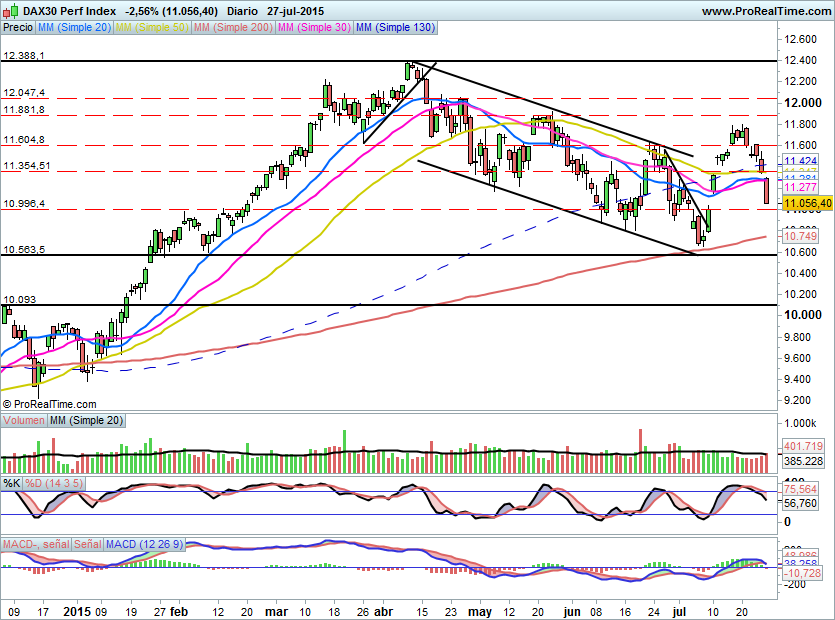Screen dimensions: 835x620
Task: Open the MM (Simple 20) price indicator label
Action: click(74, 27)
